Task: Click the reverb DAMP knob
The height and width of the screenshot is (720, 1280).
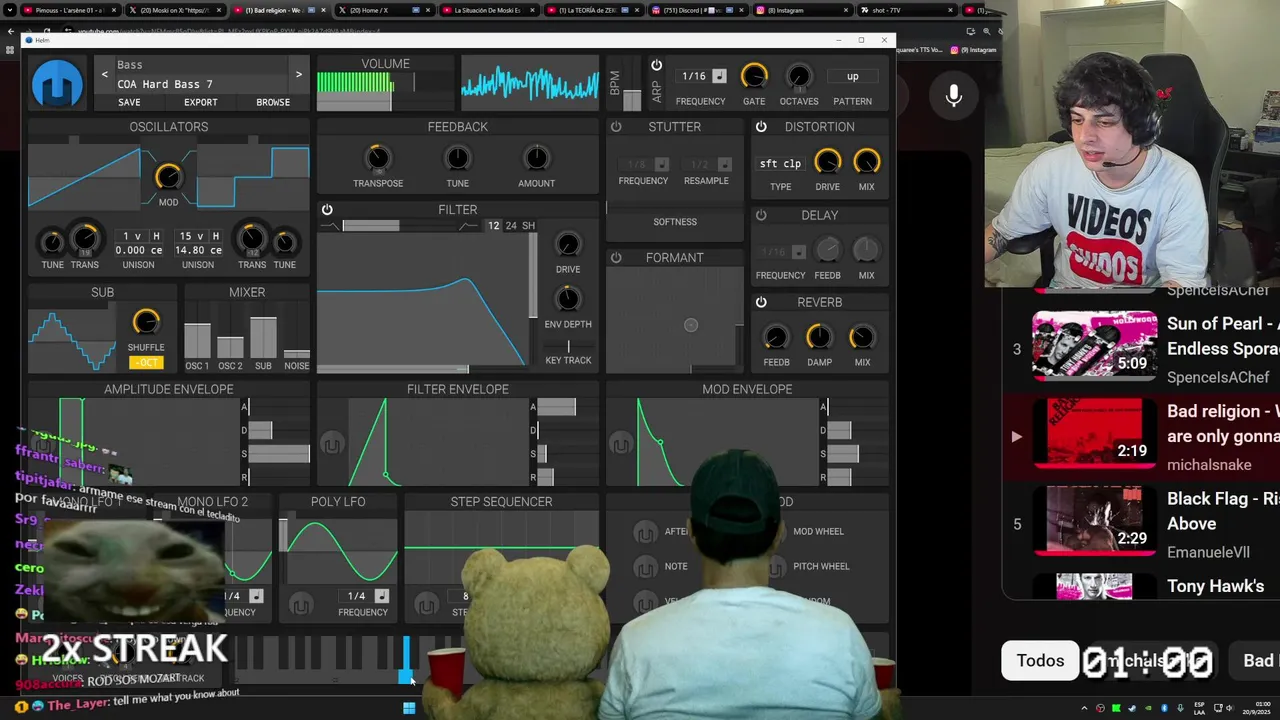Action: tap(819, 337)
